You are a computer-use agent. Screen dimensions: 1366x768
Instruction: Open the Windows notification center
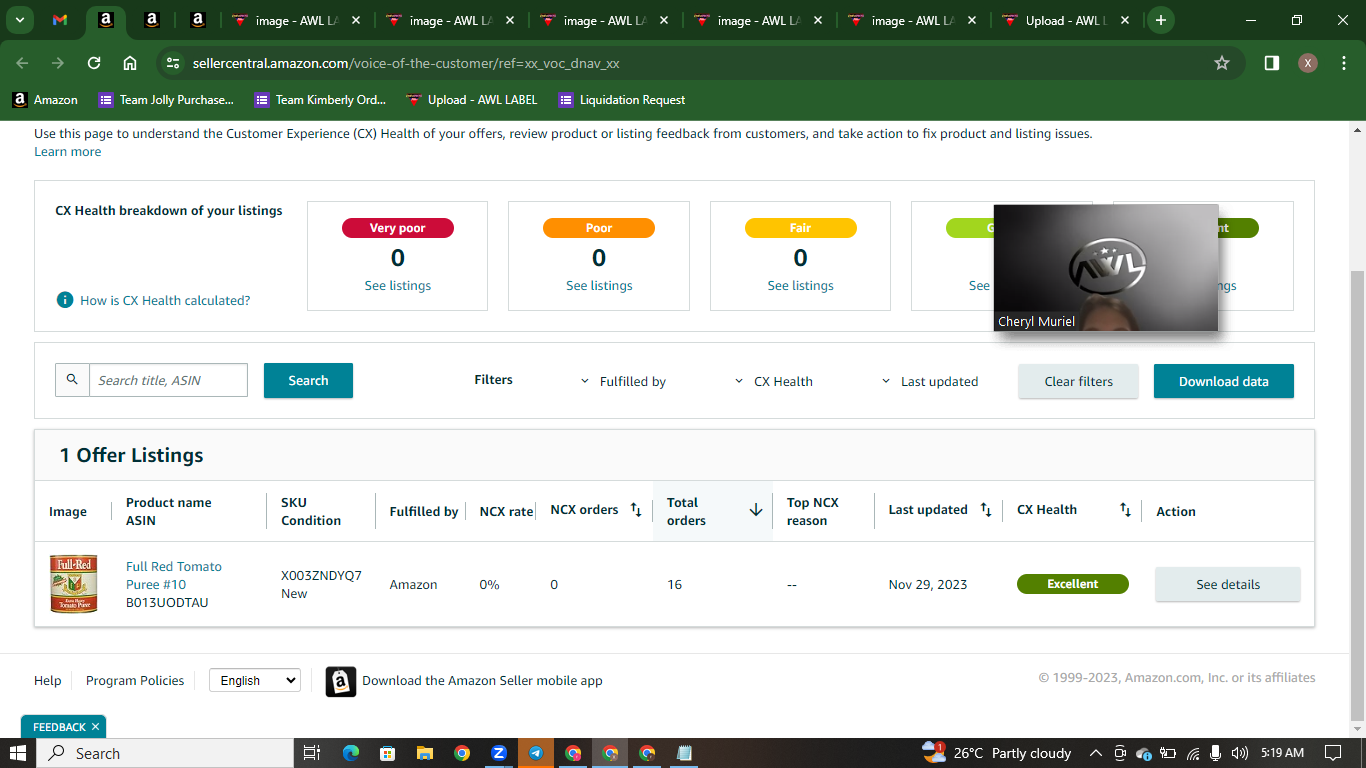tap(1333, 753)
